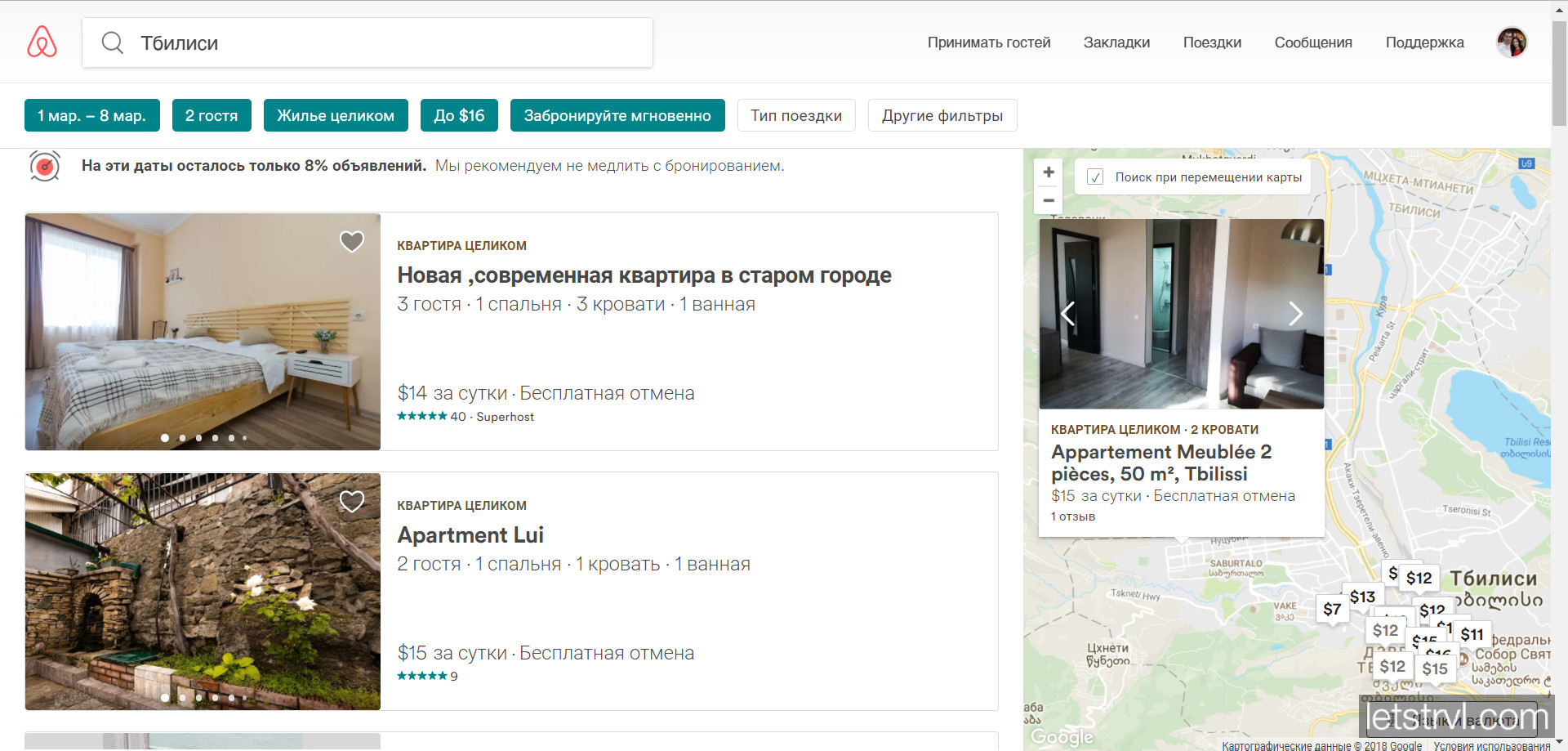The image size is (1568, 751).
Task: Click the heart on Apartment Lui listing
Action: point(352,501)
